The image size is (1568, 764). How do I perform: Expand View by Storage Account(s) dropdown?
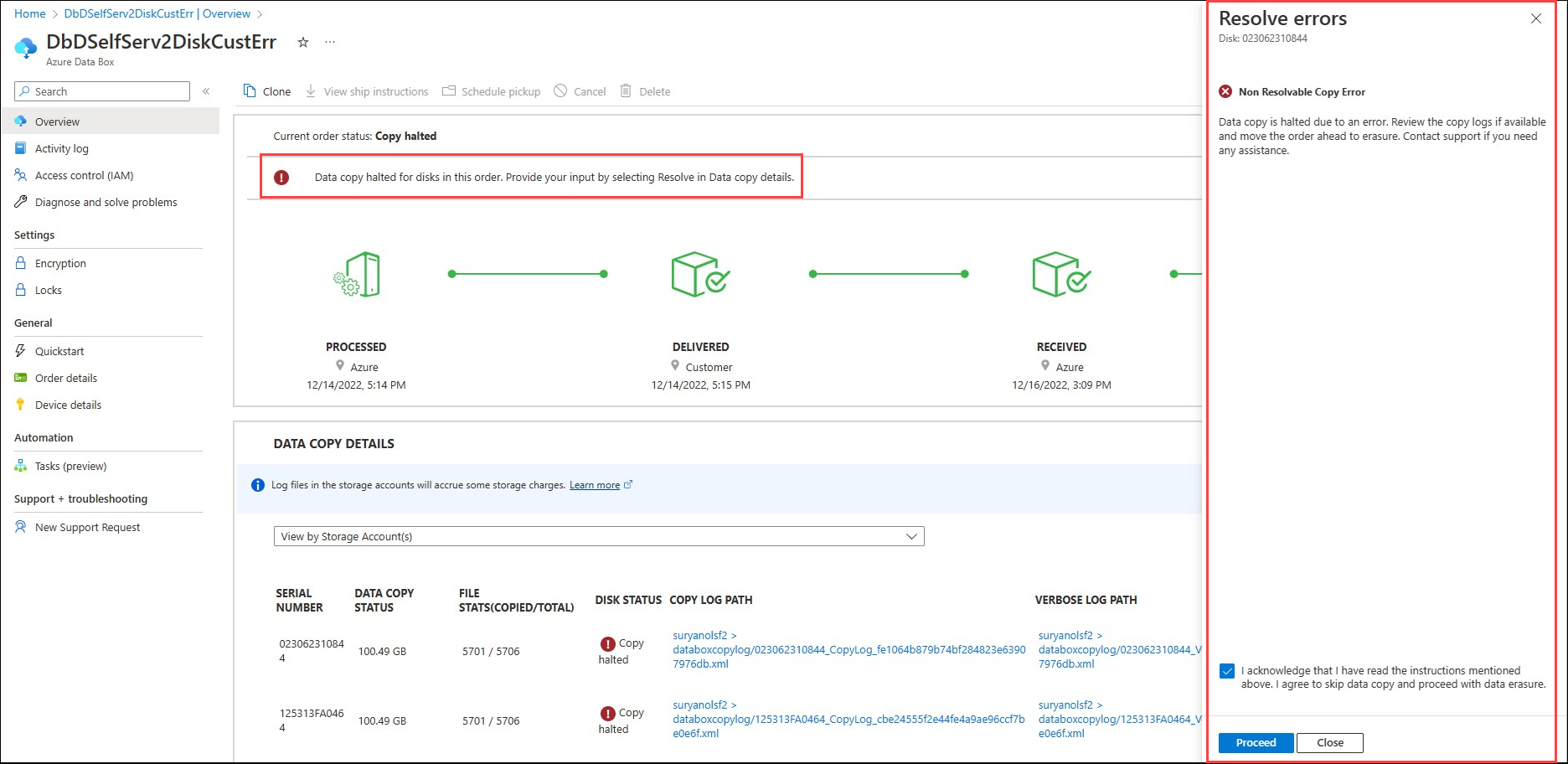pyautogui.click(x=599, y=536)
